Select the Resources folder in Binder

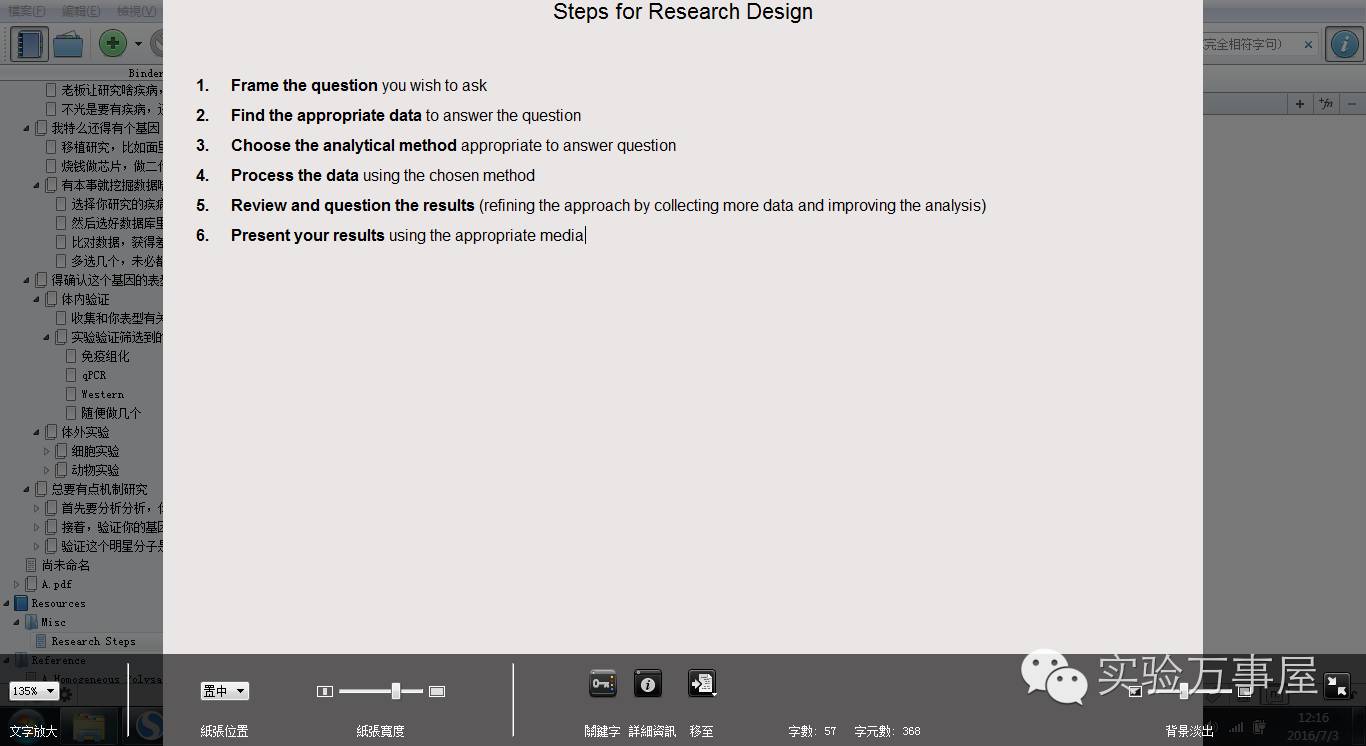click(58, 603)
